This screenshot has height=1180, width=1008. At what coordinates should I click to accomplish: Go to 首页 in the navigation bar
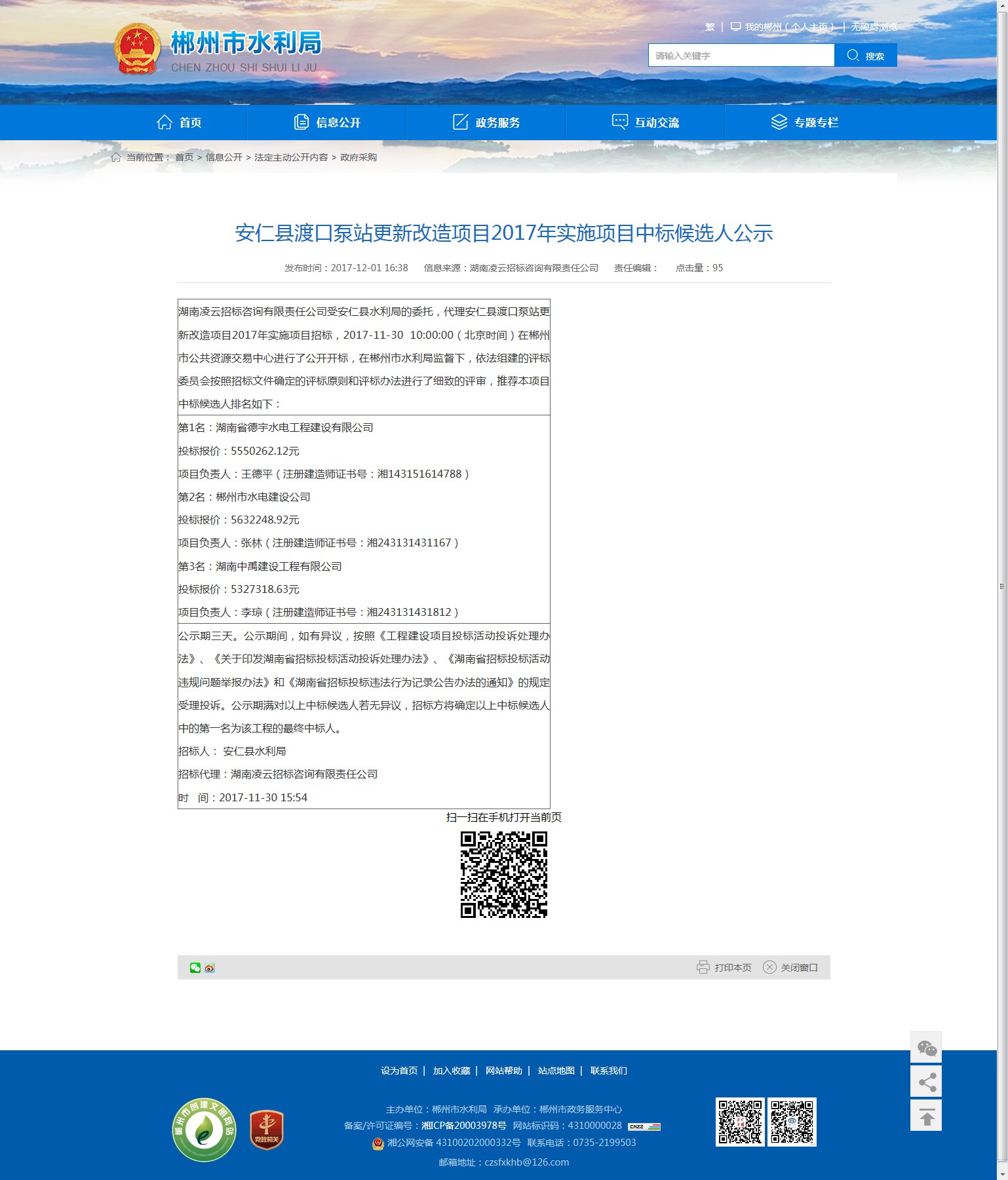click(179, 123)
